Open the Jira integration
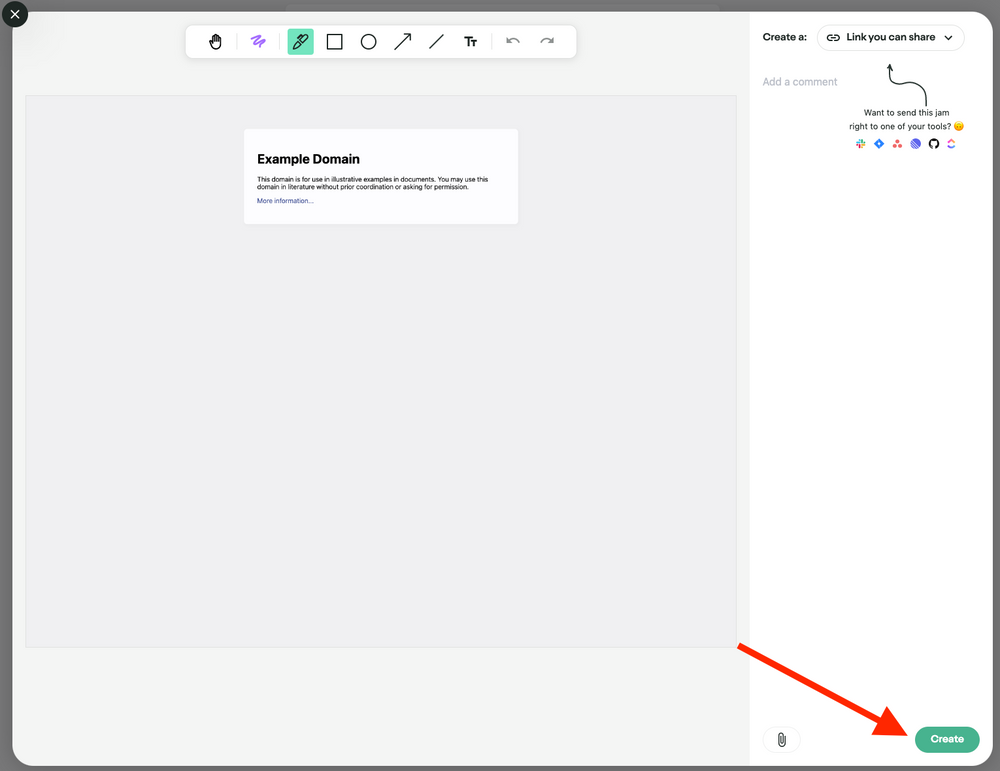1000x771 pixels. pos(879,144)
